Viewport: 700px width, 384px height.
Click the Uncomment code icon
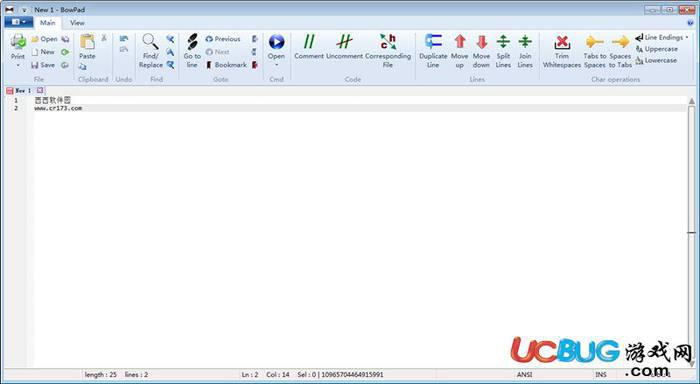(x=344, y=42)
